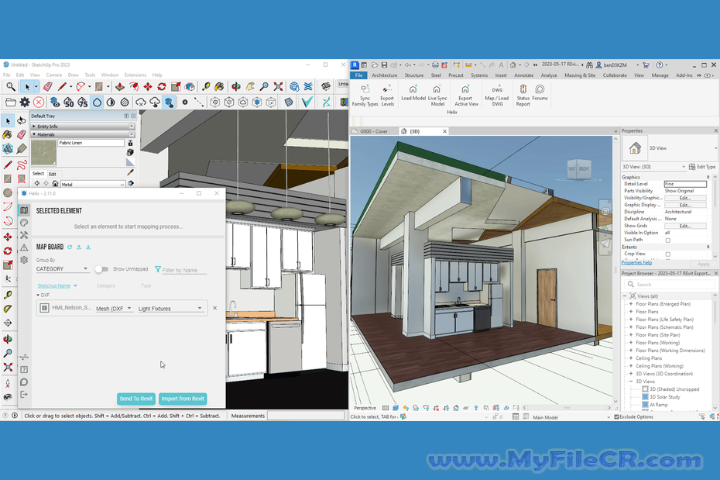This screenshot has width=720, height=480.
Task: Open the Camera menu in SketchUp
Action: click(54, 74)
